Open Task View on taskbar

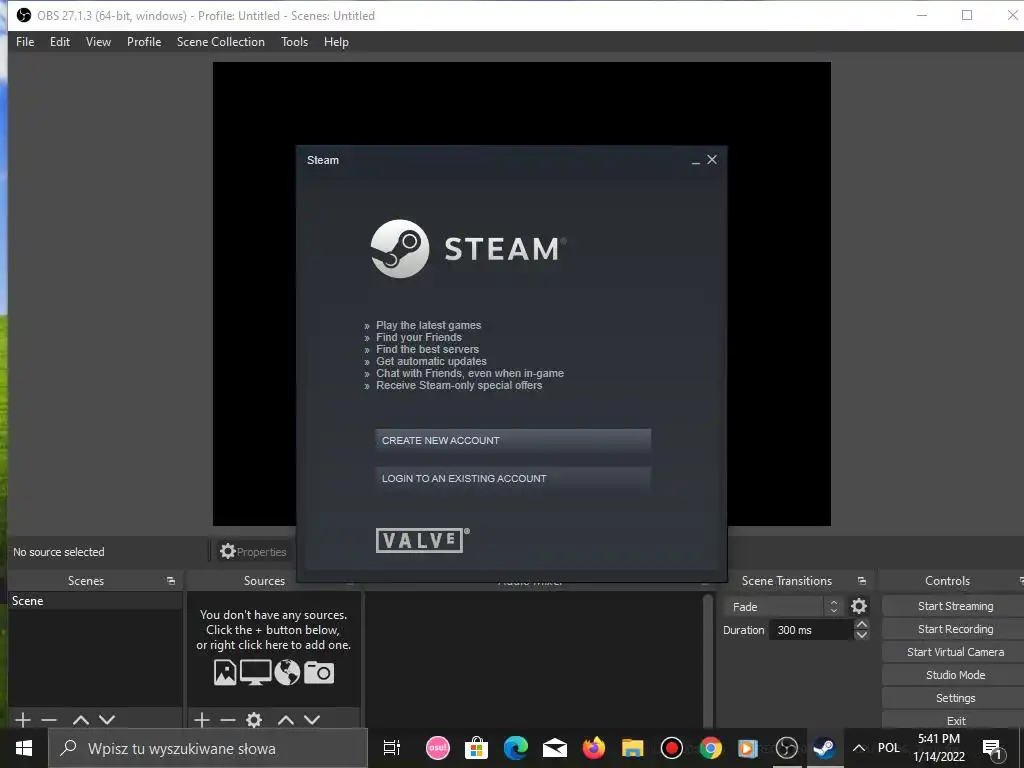click(391, 748)
